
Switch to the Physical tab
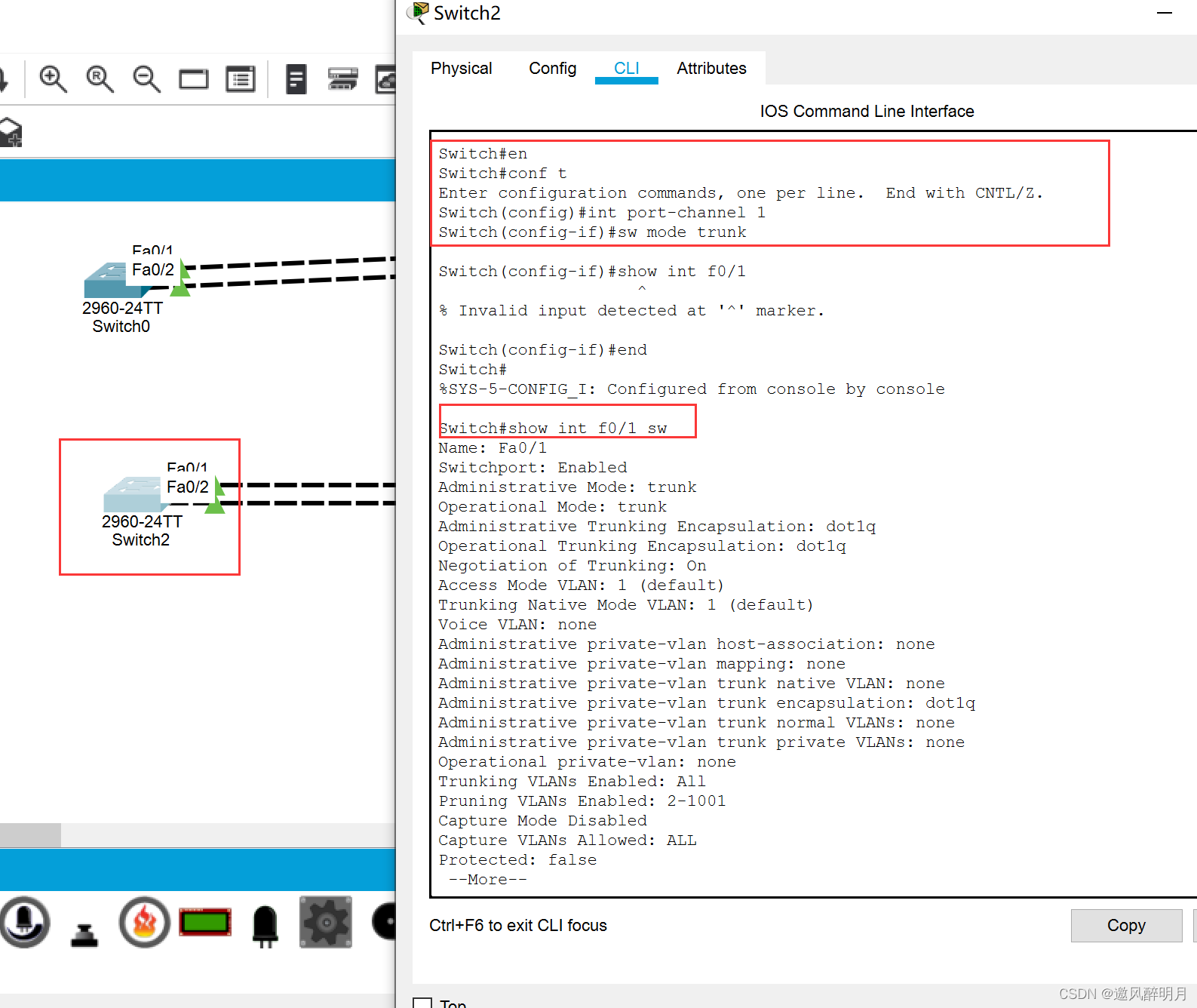click(461, 69)
